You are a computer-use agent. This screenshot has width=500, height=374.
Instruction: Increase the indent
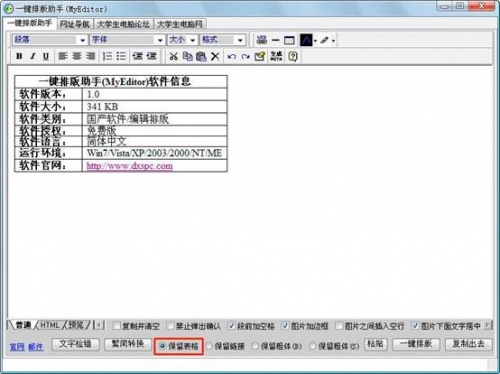pos(151,56)
